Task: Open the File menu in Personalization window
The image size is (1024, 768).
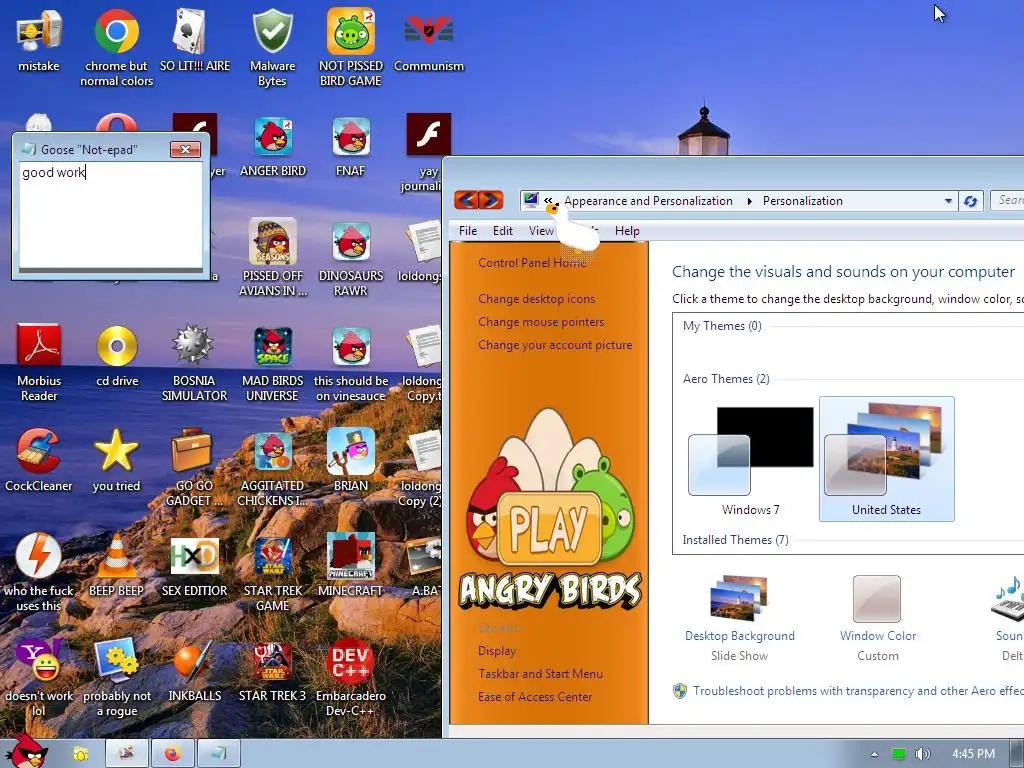Action: click(x=468, y=231)
